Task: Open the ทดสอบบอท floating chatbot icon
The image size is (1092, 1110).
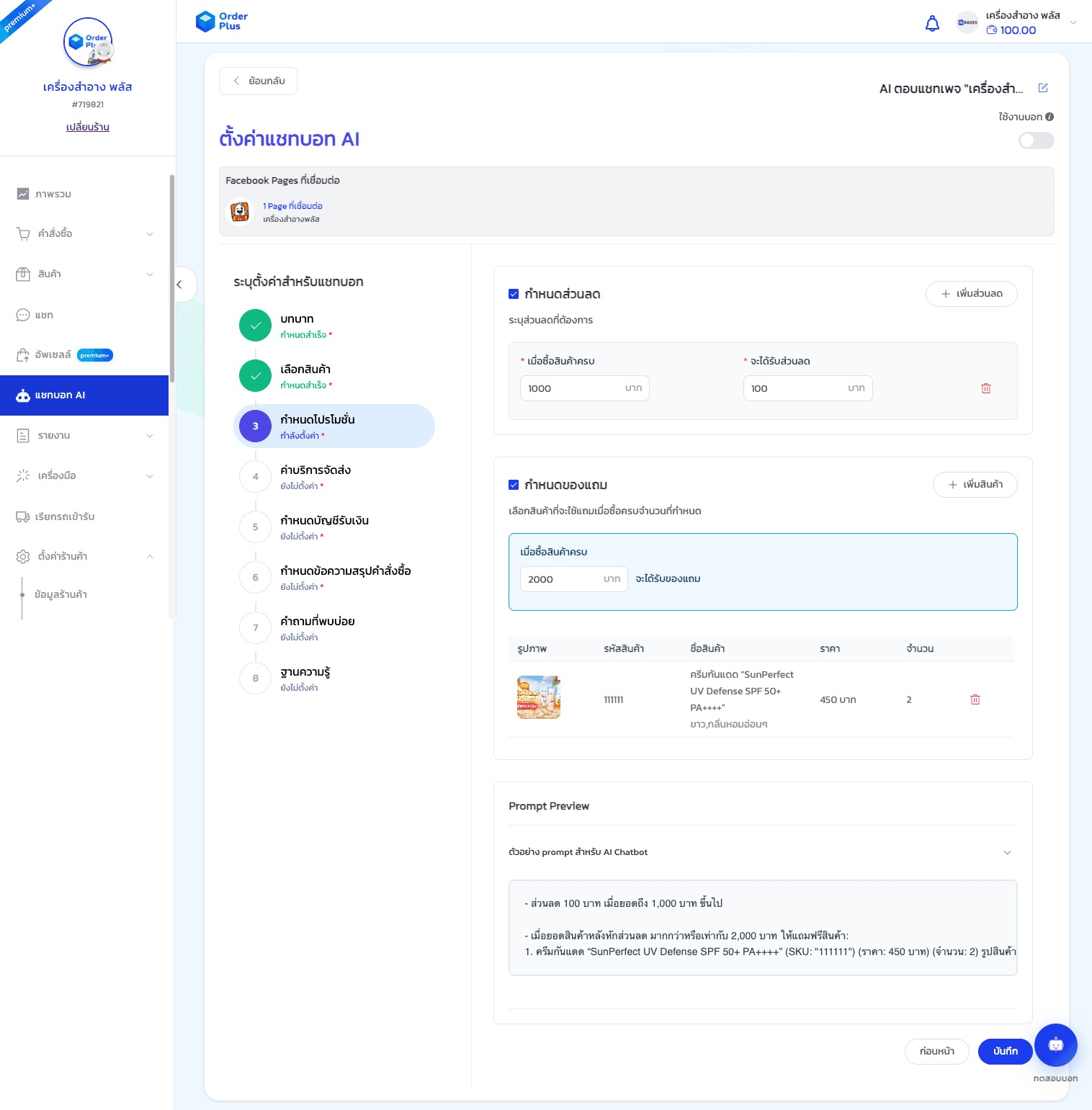Action: [x=1055, y=1044]
